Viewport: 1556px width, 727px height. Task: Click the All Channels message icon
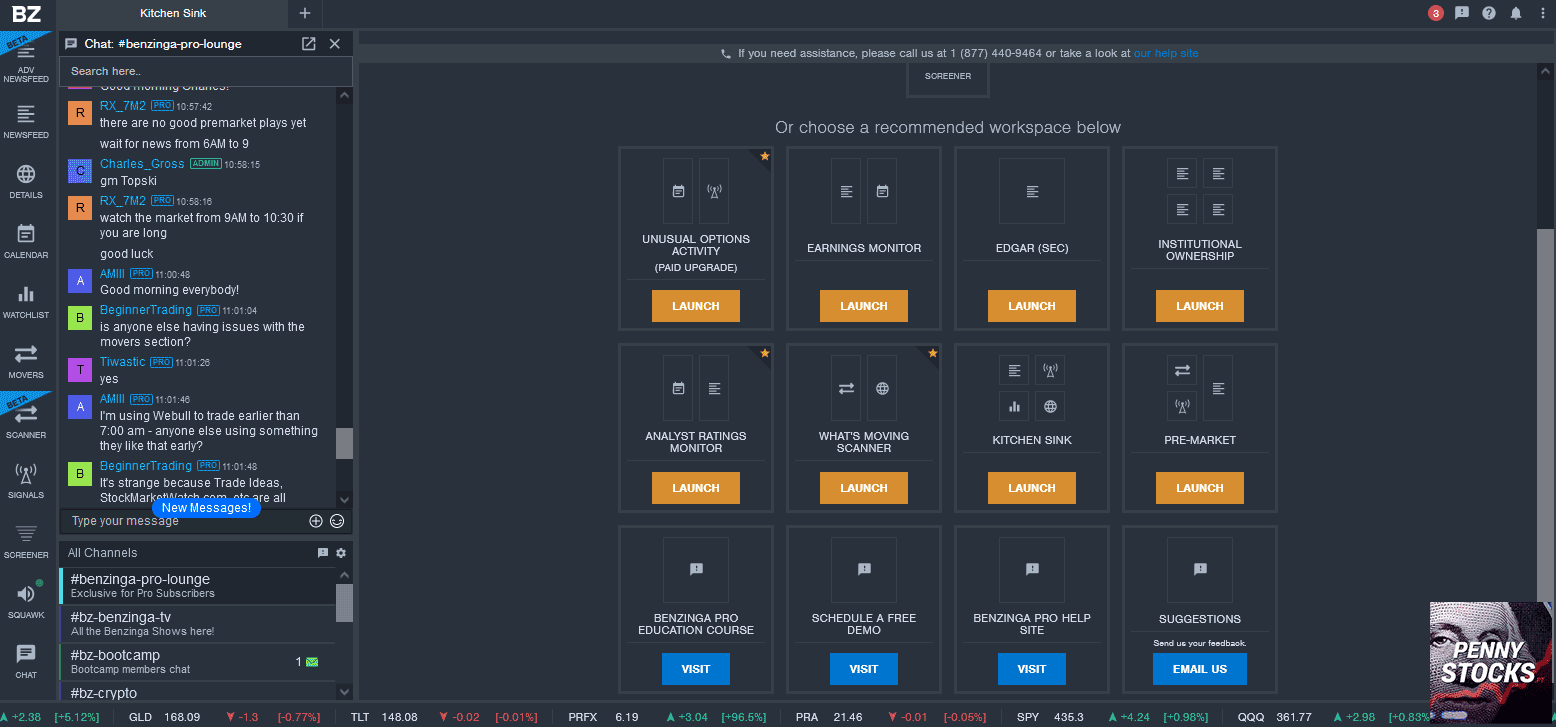[323, 553]
